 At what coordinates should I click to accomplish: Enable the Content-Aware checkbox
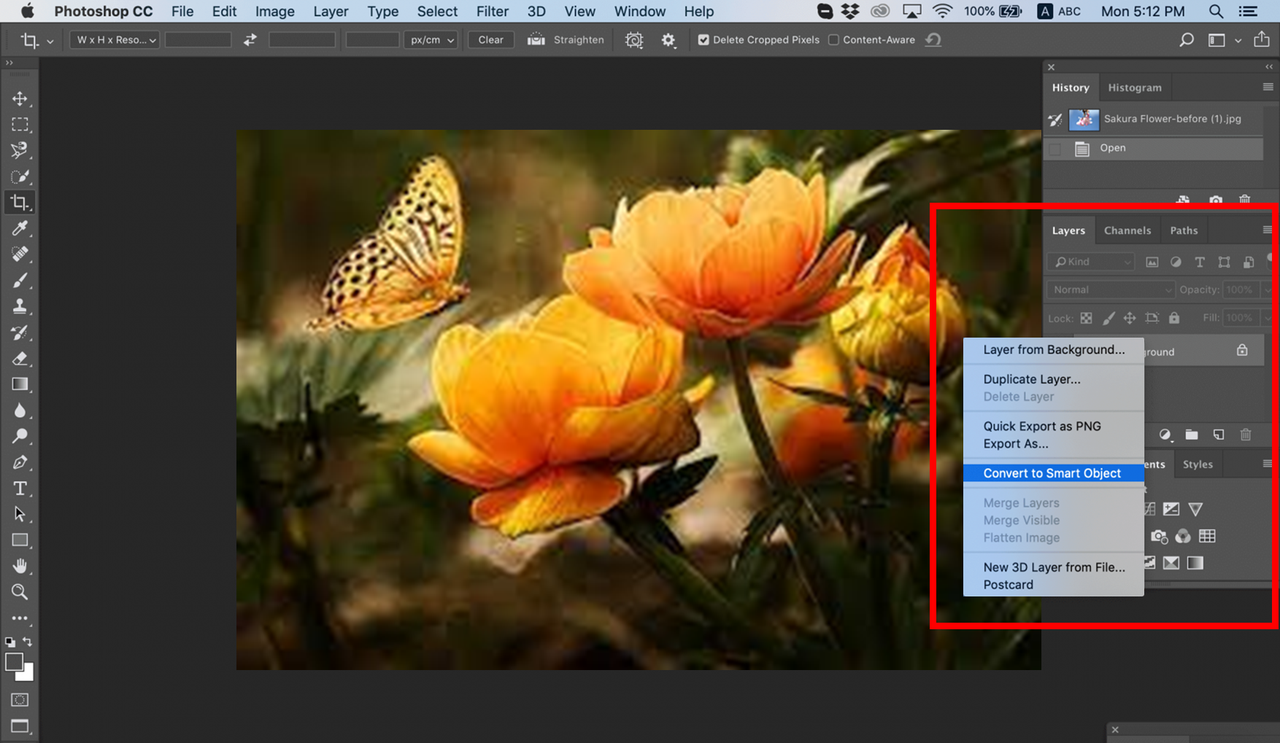(x=832, y=39)
